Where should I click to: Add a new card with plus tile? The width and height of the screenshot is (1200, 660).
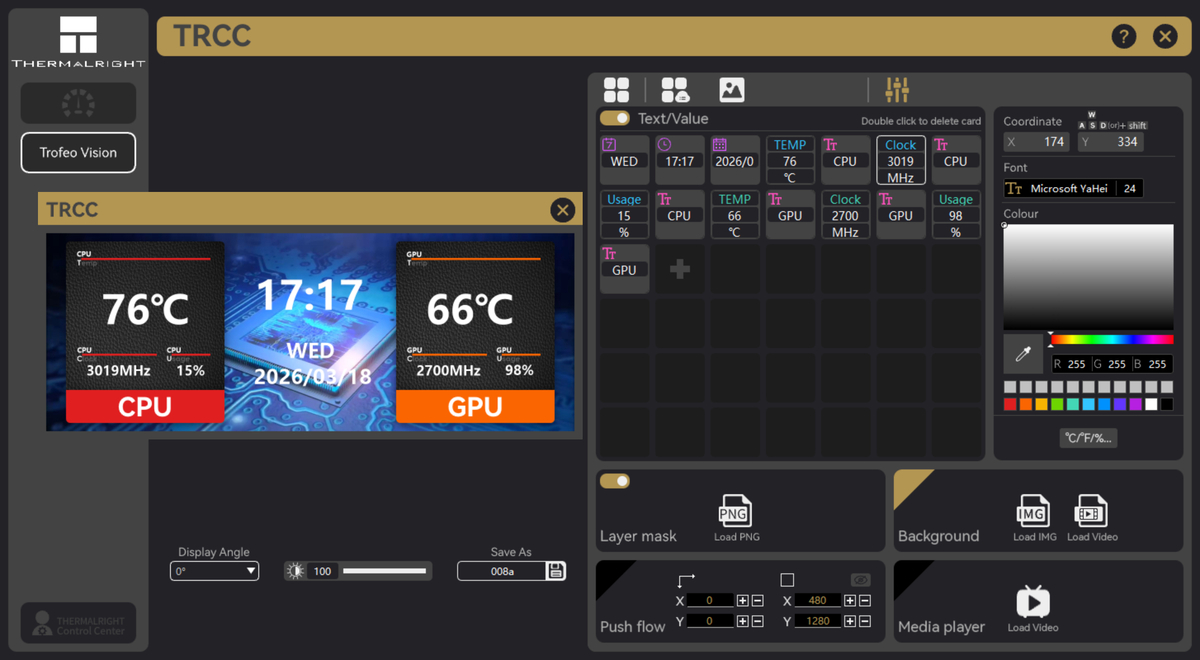(x=680, y=269)
